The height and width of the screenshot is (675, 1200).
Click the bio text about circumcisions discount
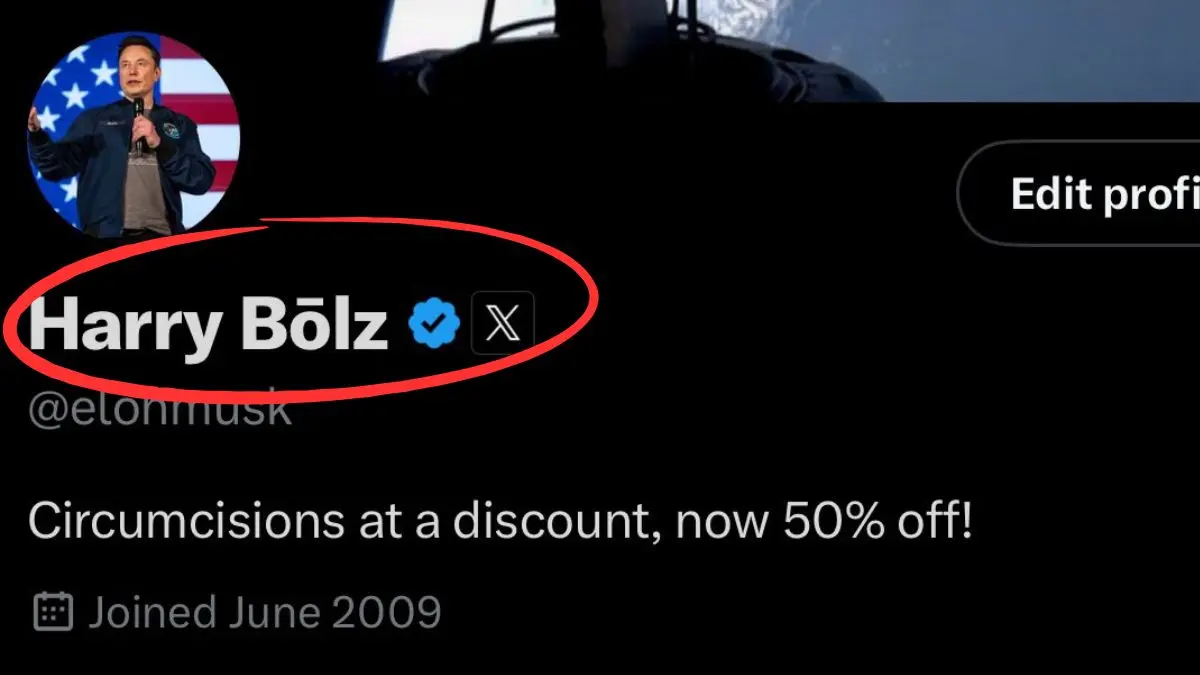[x=500, y=522]
